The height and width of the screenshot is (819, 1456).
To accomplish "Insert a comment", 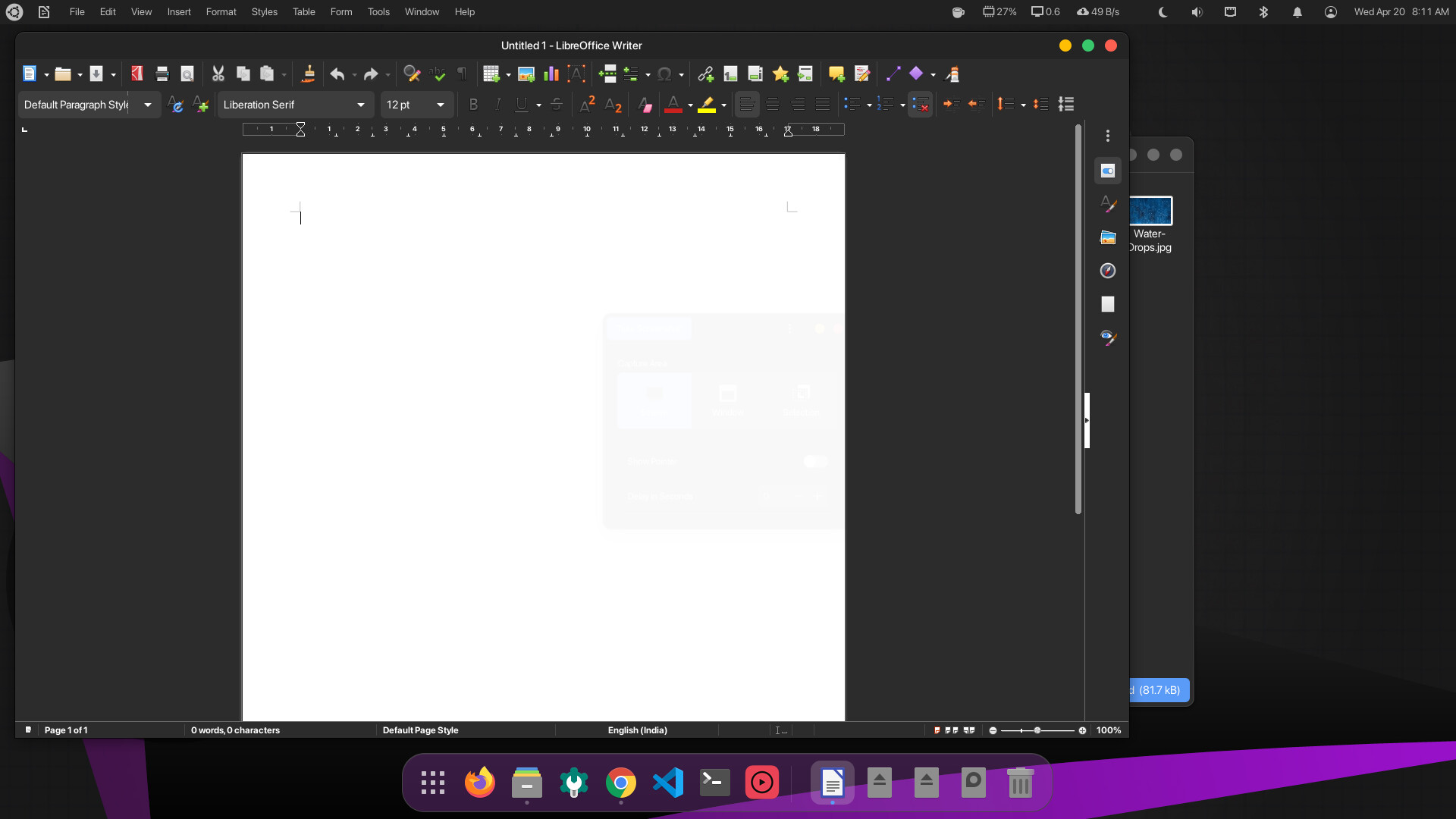I will [836, 74].
